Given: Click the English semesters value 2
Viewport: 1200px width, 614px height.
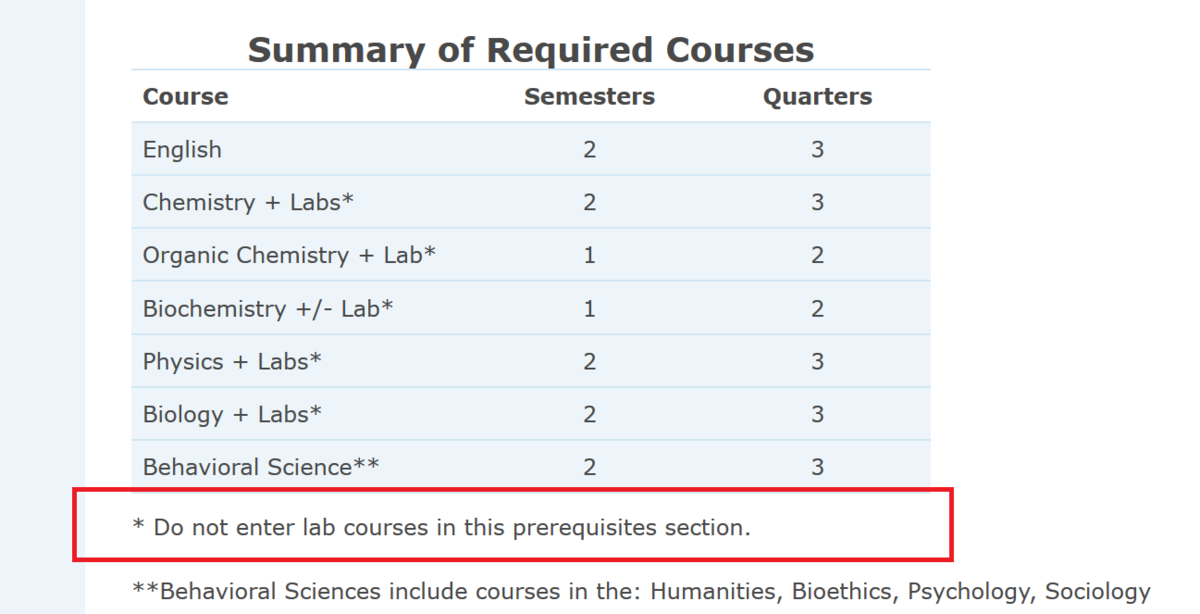Looking at the screenshot, I should point(589,150).
